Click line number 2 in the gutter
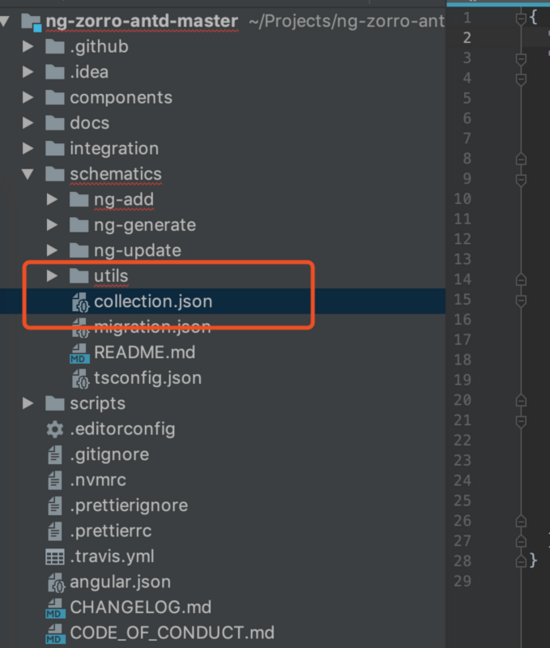550x648 pixels. [x=467, y=38]
